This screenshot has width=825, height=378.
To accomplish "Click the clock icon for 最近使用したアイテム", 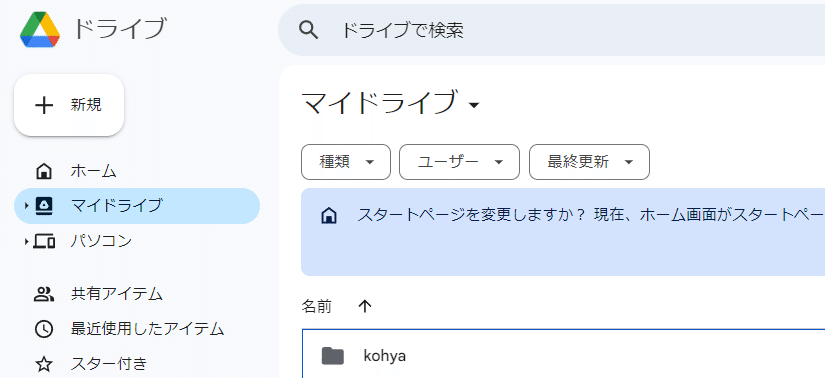I will 44,329.
